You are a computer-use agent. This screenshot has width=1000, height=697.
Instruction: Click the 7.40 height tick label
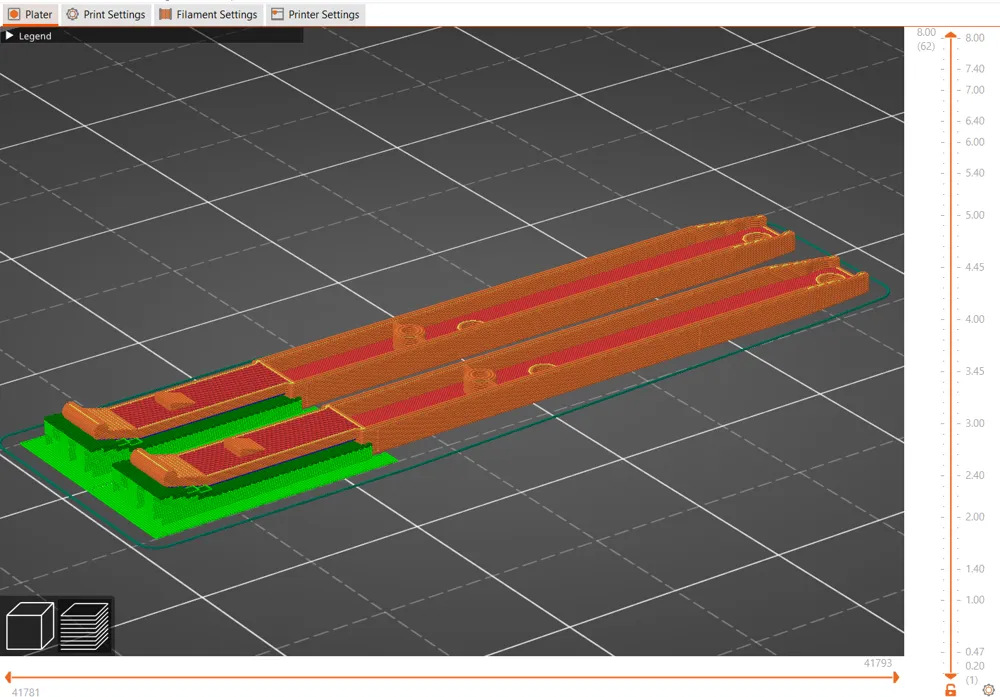pyautogui.click(x=974, y=69)
